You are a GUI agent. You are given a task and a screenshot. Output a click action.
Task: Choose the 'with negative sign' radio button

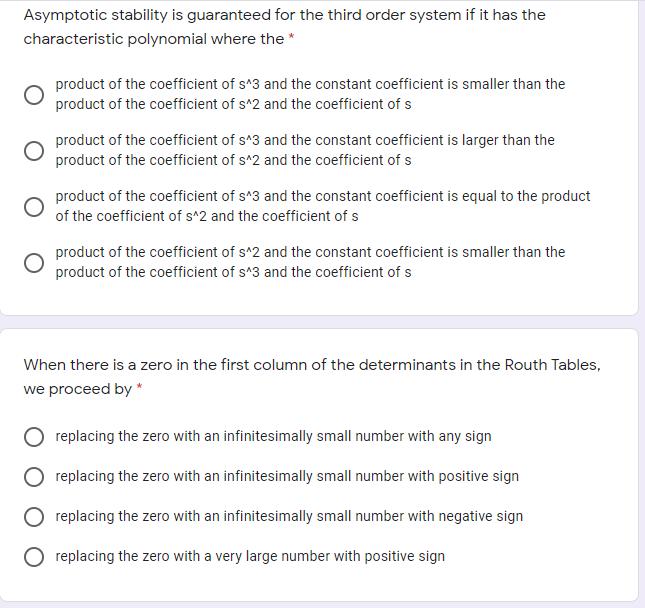[x=34, y=517]
